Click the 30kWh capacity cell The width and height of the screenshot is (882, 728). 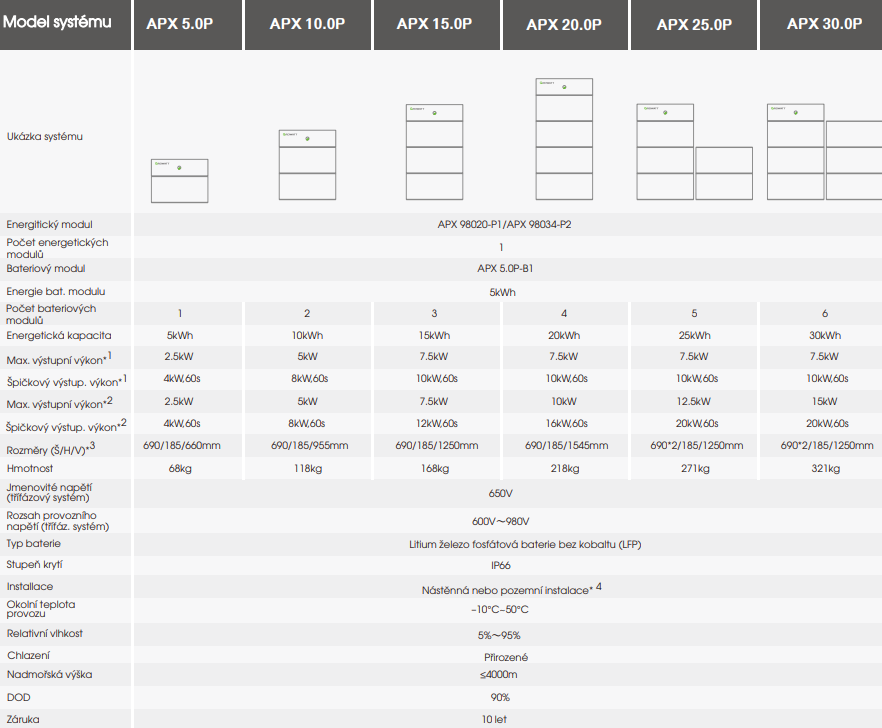(x=825, y=335)
